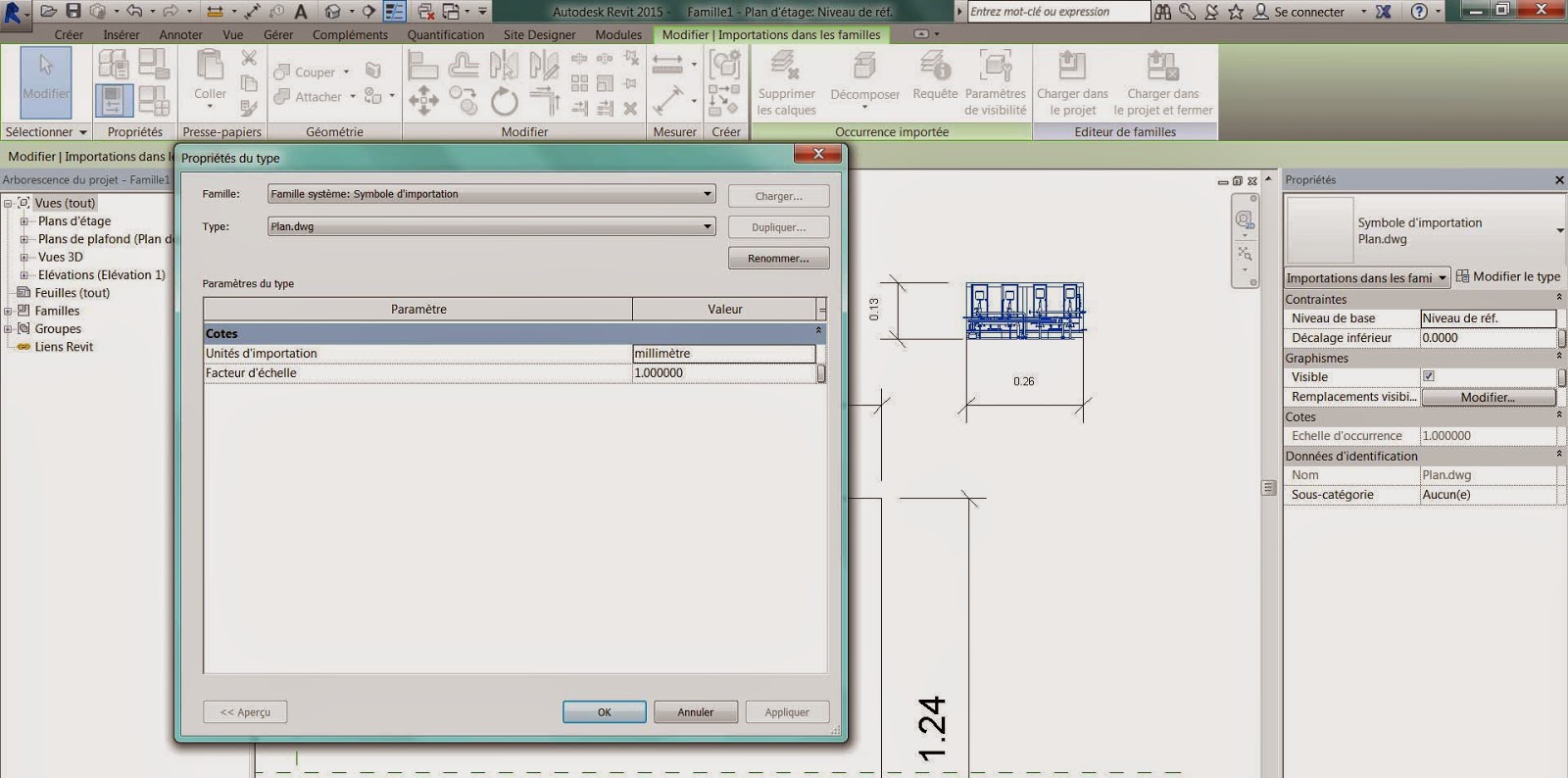Expand the Groupes tree node

click(8, 329)
